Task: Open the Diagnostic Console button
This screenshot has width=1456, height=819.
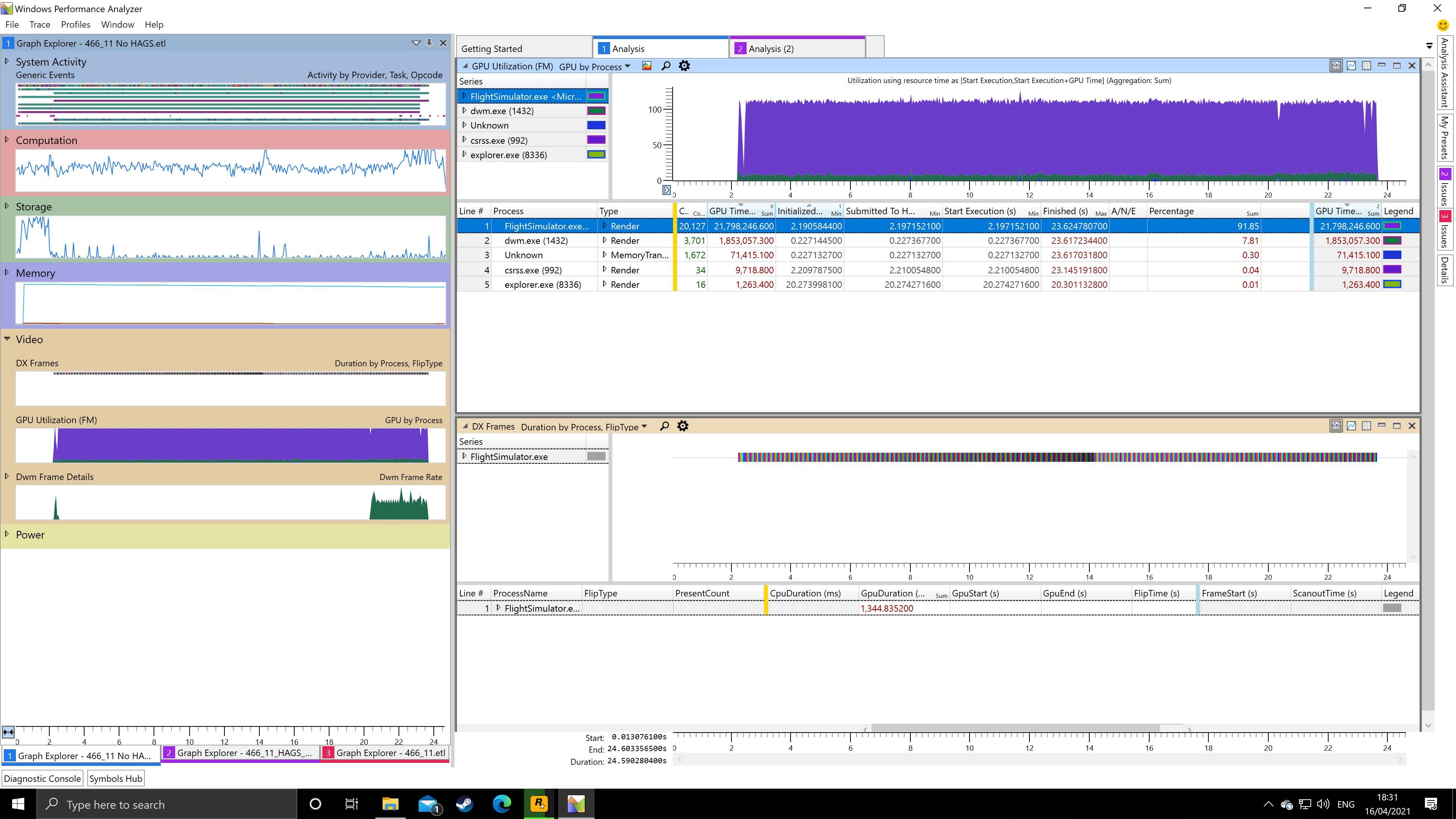Action: point(42,778)
